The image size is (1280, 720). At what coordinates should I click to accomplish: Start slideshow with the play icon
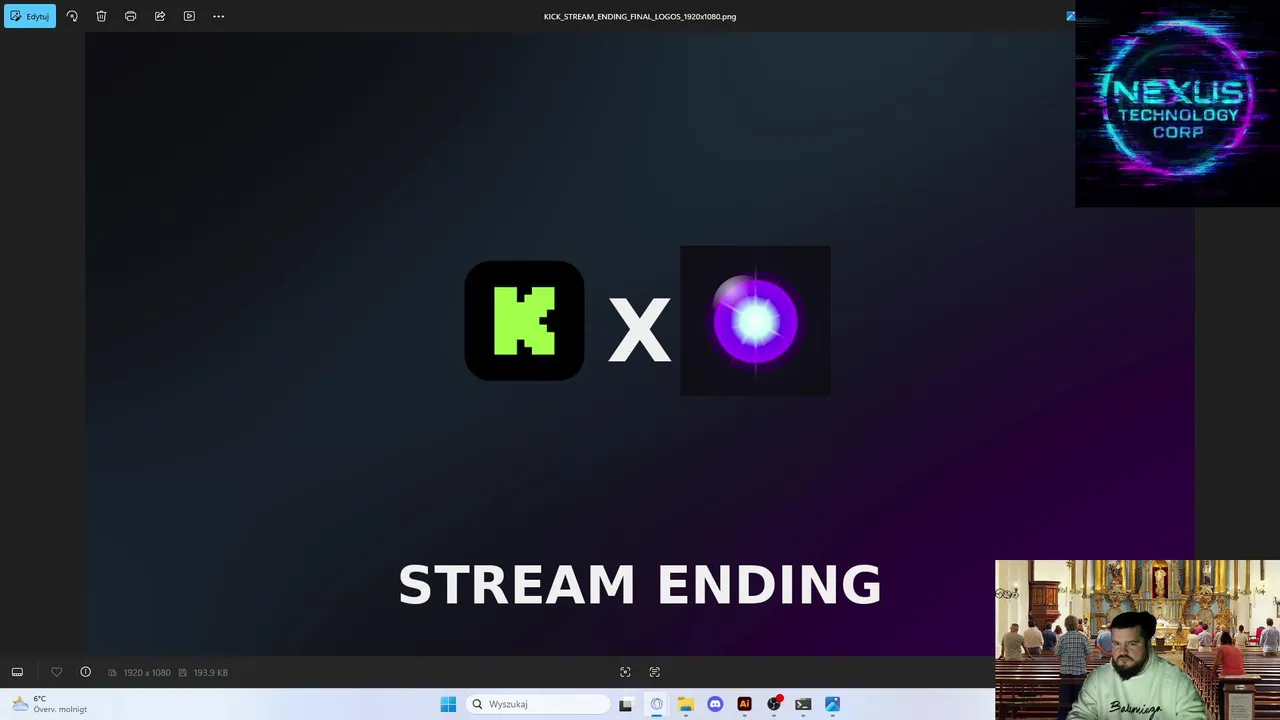(189, 16)
